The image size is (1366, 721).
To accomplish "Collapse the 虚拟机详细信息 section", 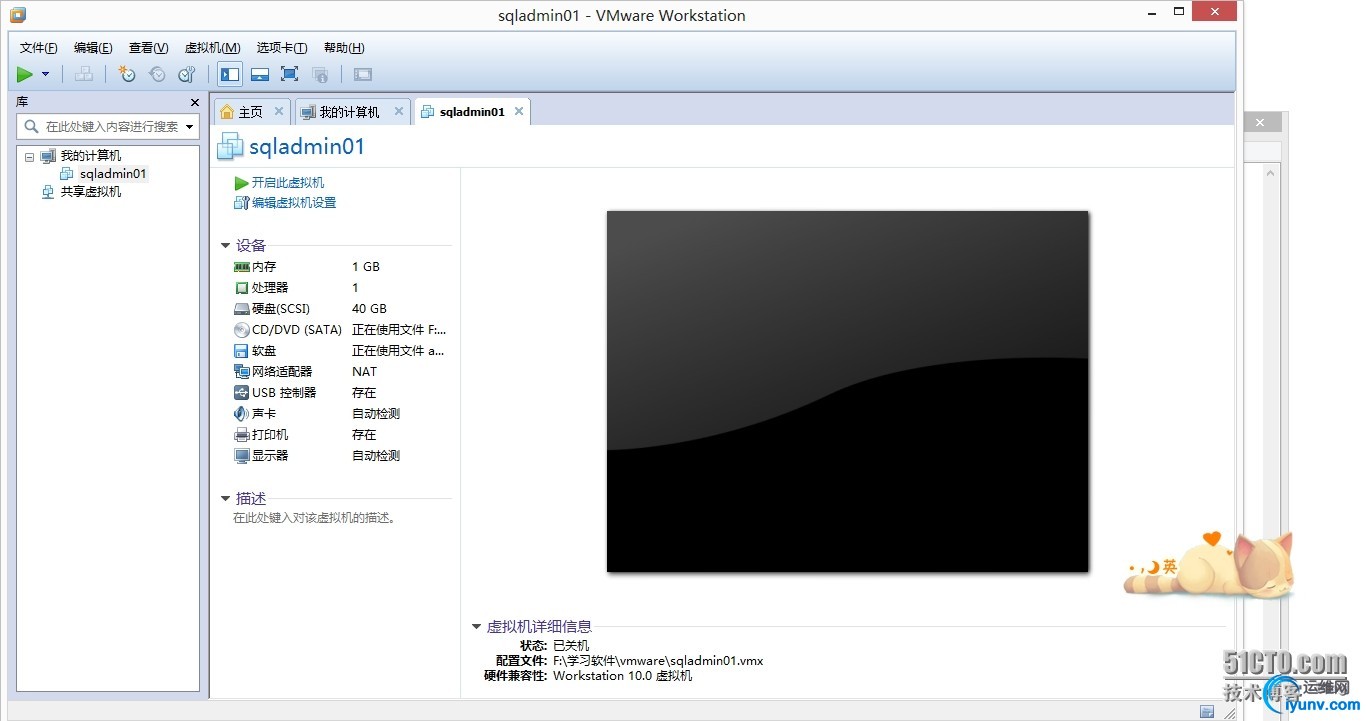I will click(477, 627).
